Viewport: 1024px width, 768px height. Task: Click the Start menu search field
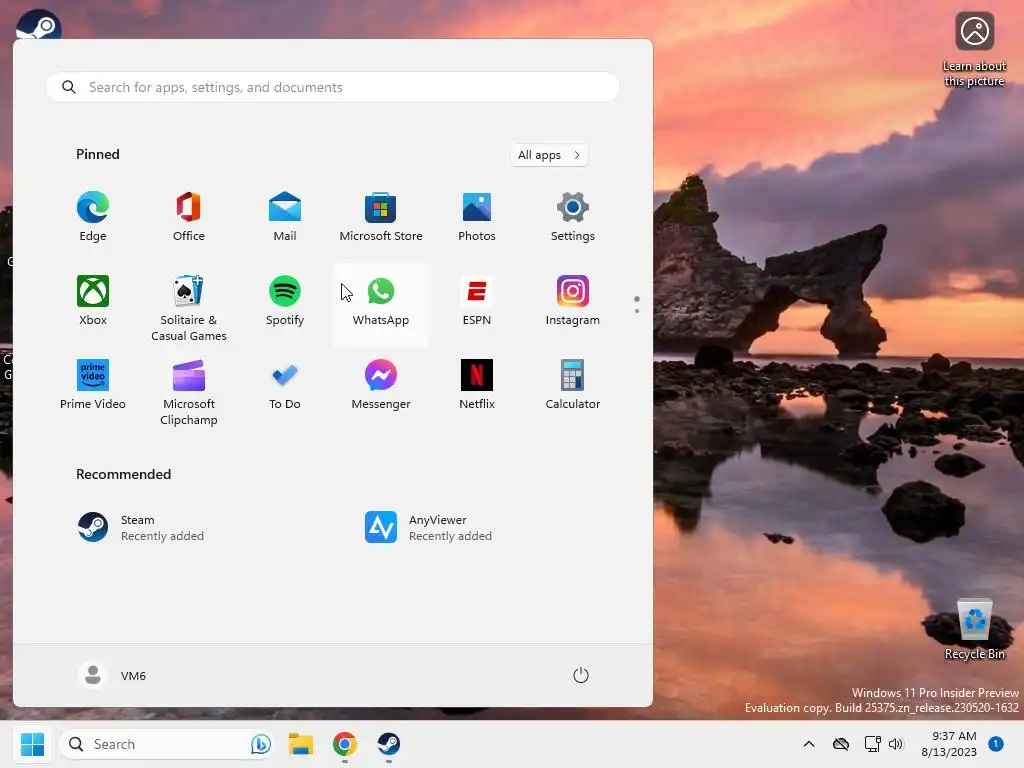[332, 87]
